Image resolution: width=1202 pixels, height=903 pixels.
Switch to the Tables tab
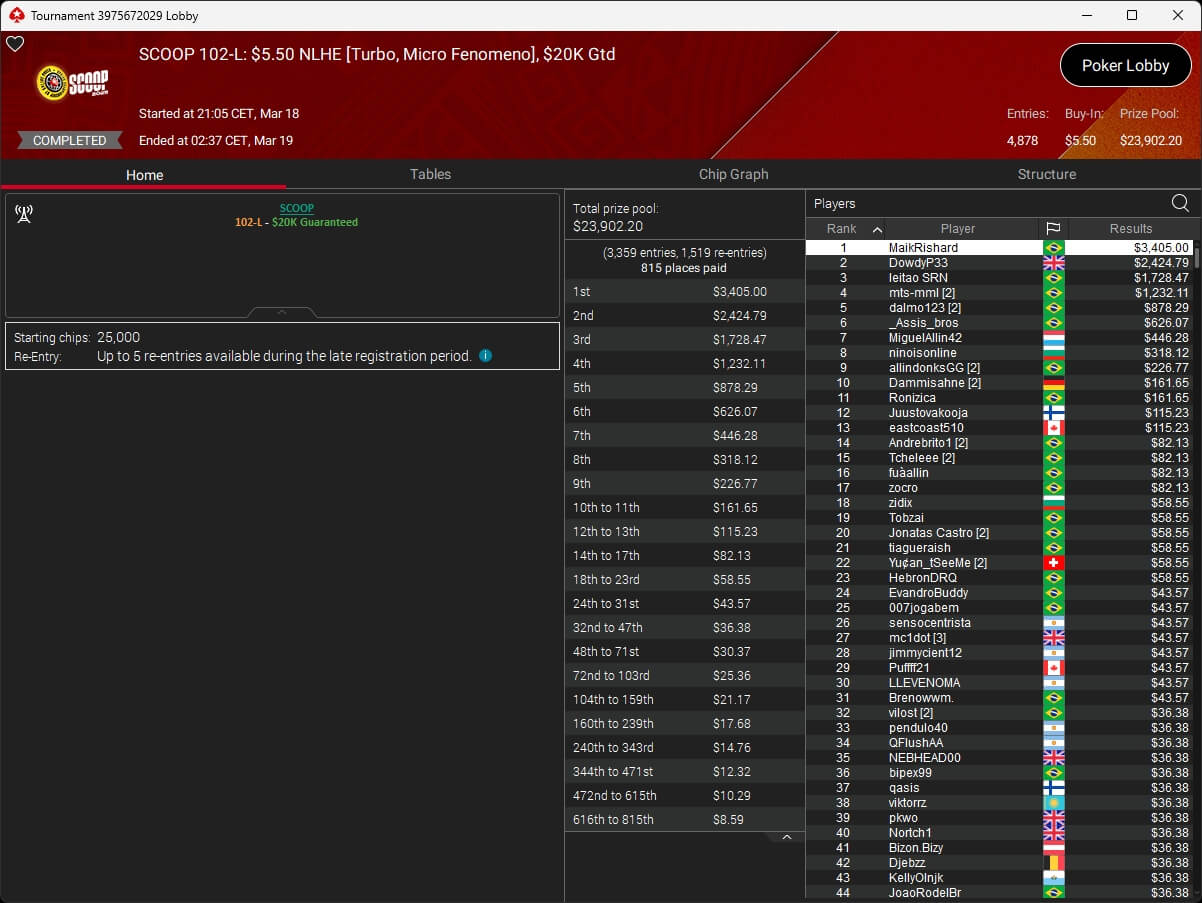(x=430, y=174)
